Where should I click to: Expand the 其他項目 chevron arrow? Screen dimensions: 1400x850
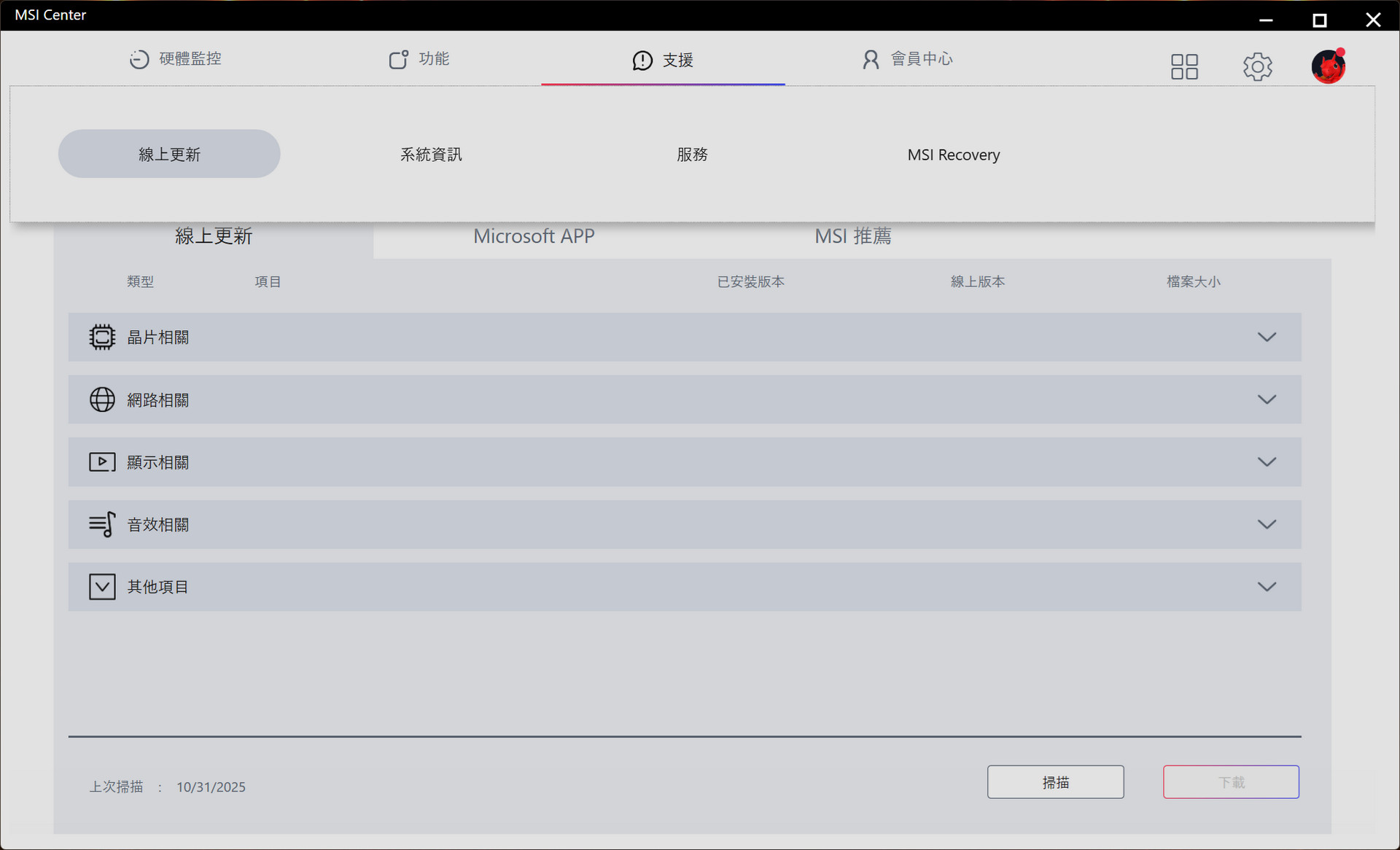click(x=1267, y=587)
